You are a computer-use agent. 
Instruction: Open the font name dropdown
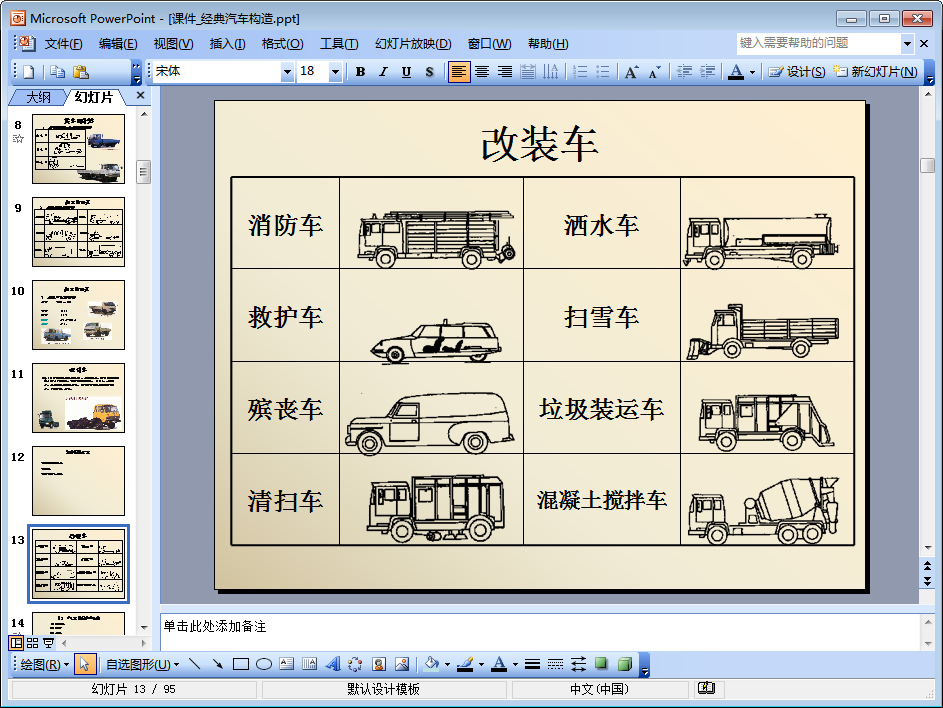click(288, 72)
